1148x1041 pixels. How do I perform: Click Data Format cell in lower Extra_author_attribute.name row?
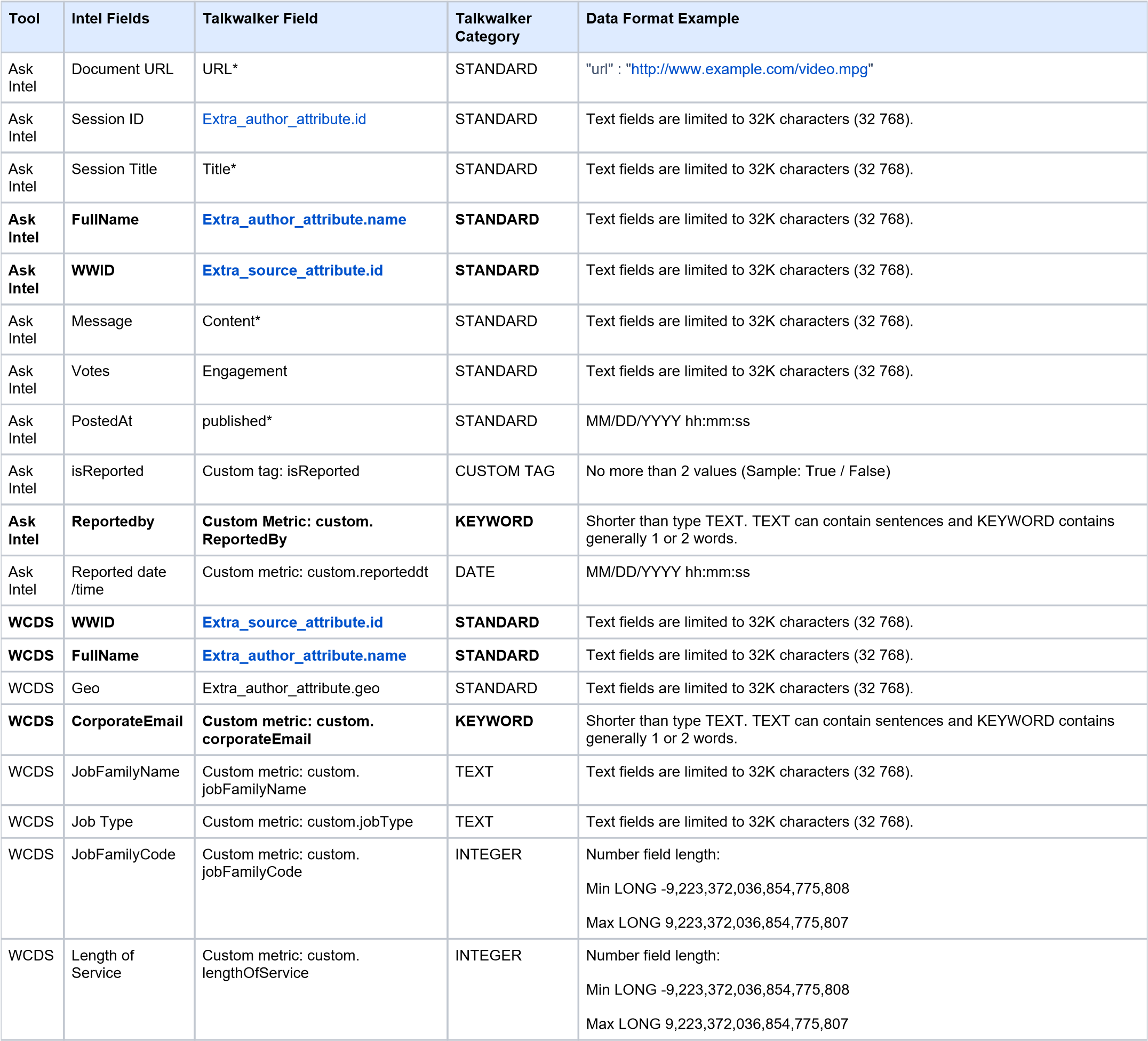tap(862, 655)
